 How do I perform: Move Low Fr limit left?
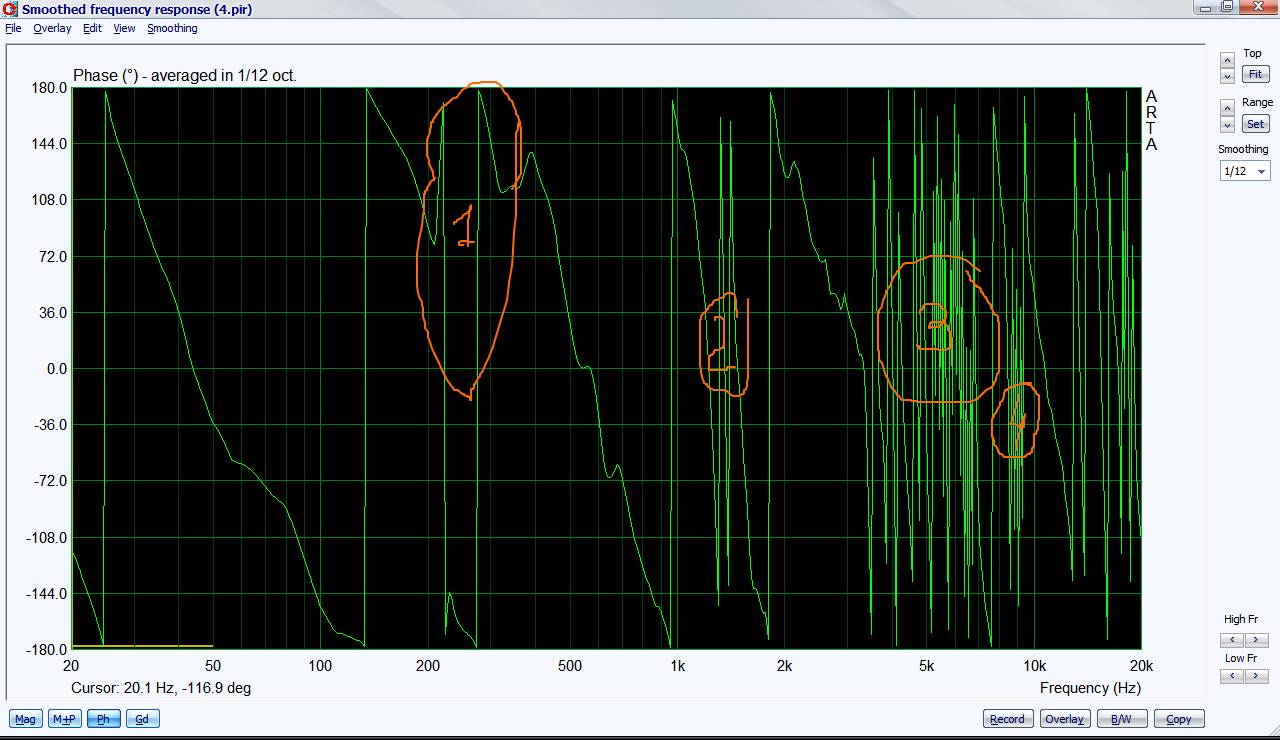pyautogui.click(x=1231, y=677)
